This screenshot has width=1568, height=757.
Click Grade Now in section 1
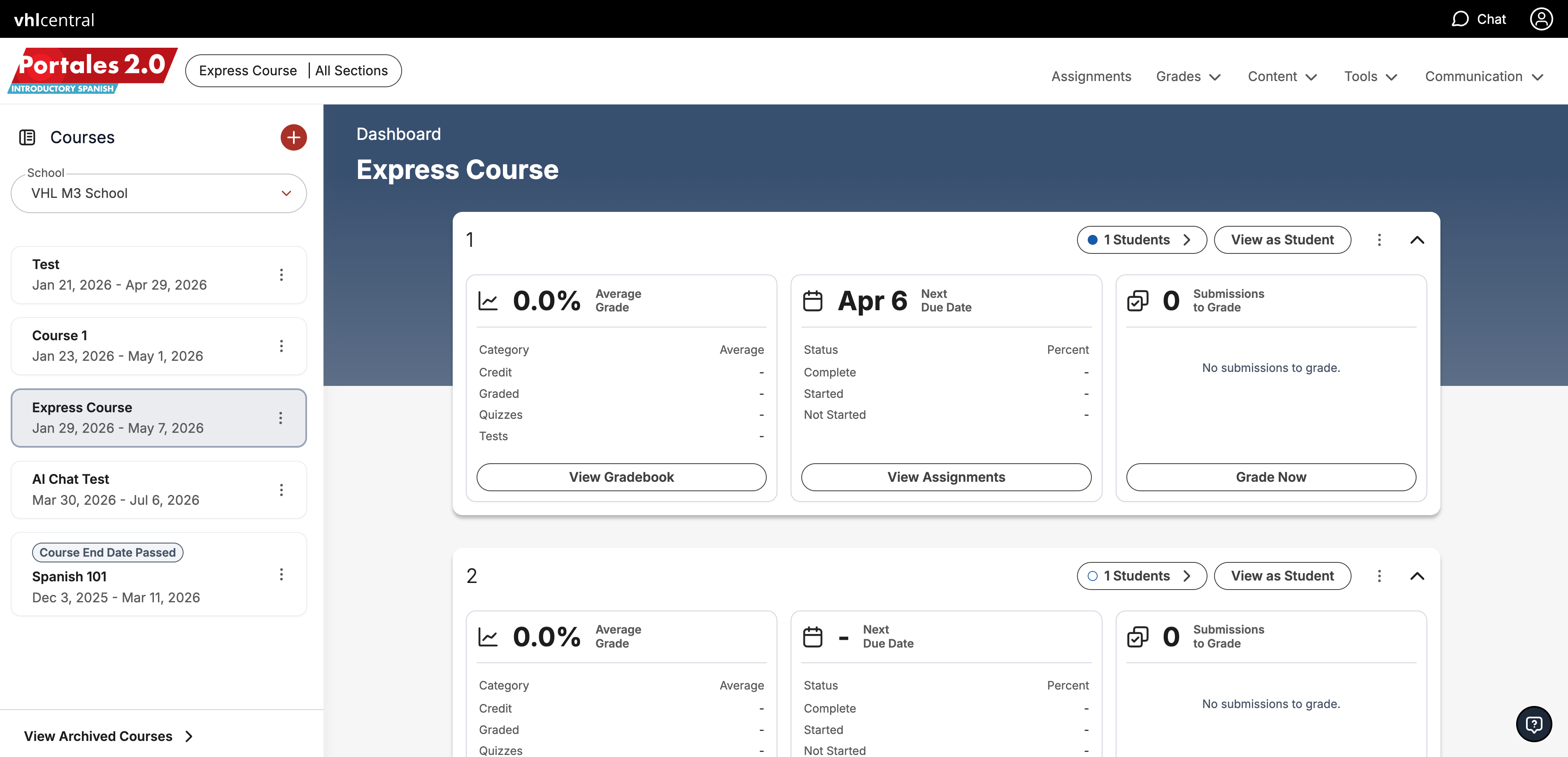(1271, 477)
